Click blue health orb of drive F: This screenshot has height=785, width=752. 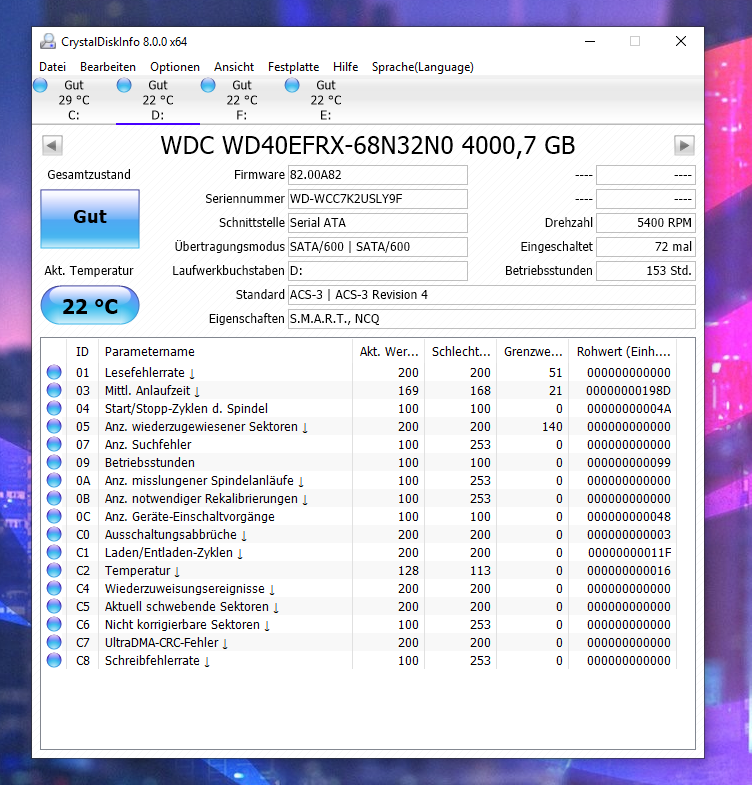click(x=208, y=85)
